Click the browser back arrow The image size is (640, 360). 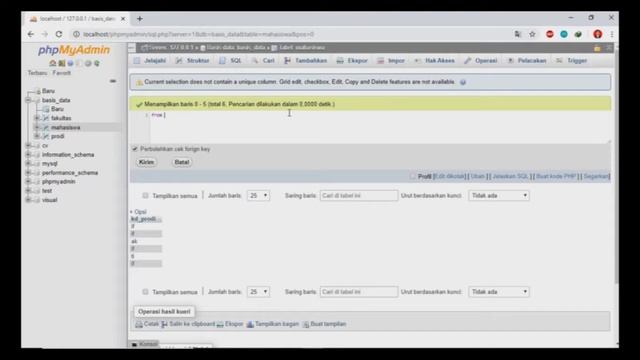[x=31, y=34]
